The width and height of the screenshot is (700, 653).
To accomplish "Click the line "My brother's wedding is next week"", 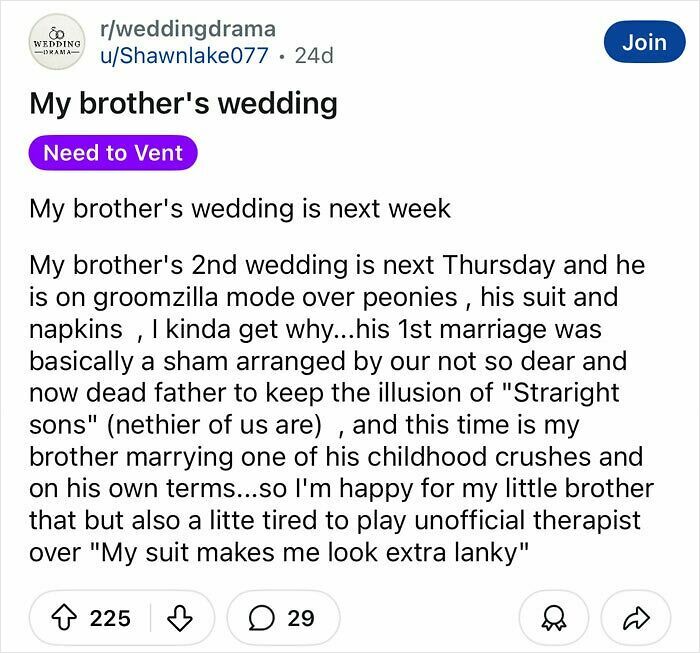I will (x=240, y=209).
